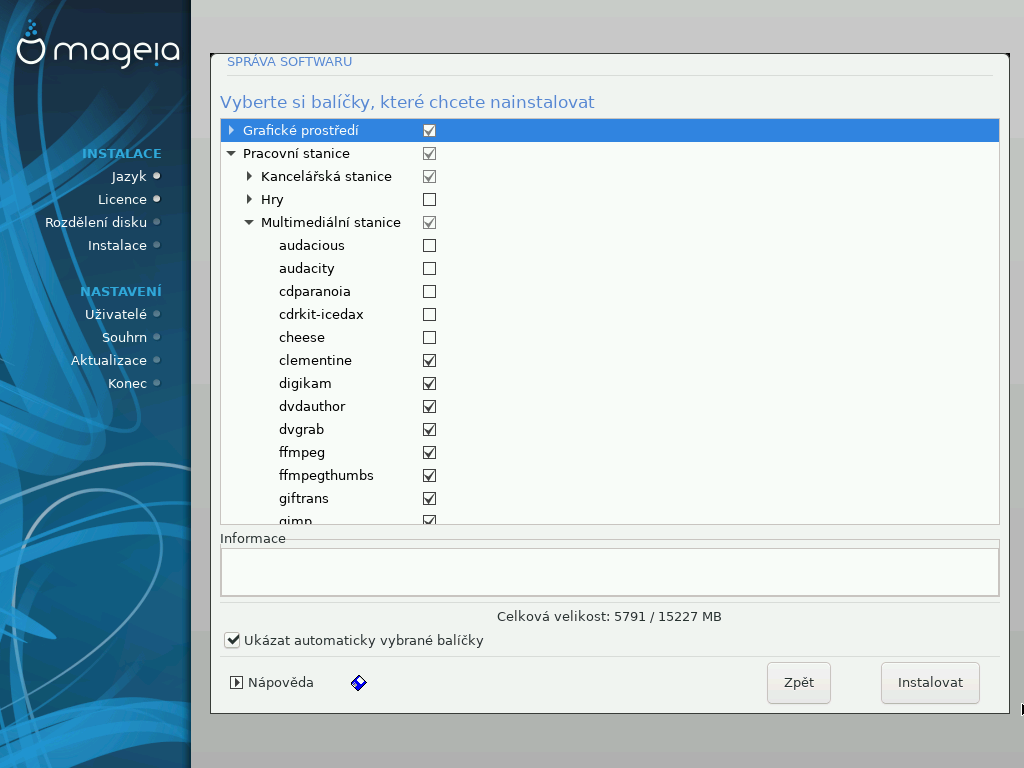Click Konec step in sidebar

127,383
